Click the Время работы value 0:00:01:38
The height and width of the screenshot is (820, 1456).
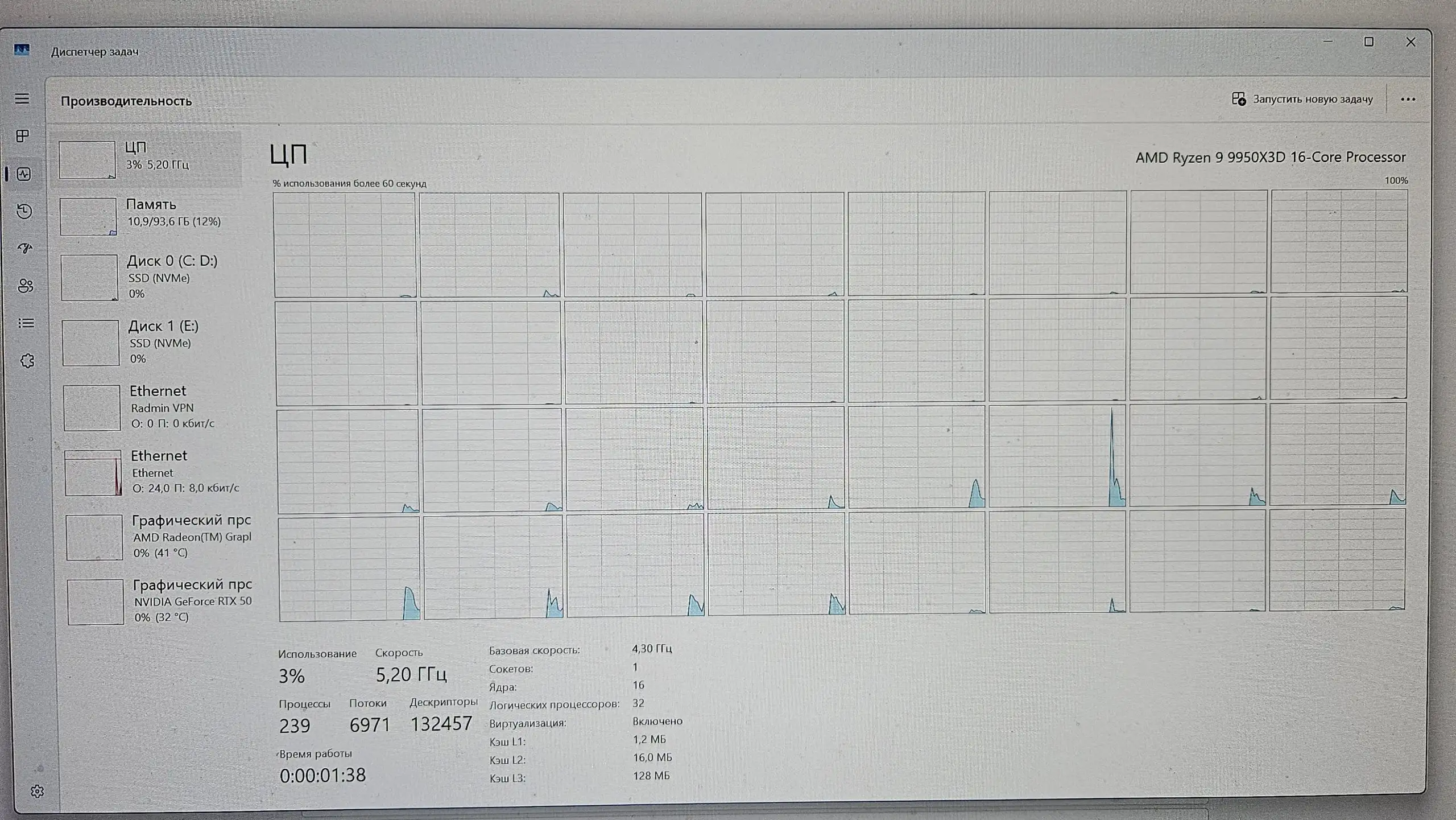322,776
